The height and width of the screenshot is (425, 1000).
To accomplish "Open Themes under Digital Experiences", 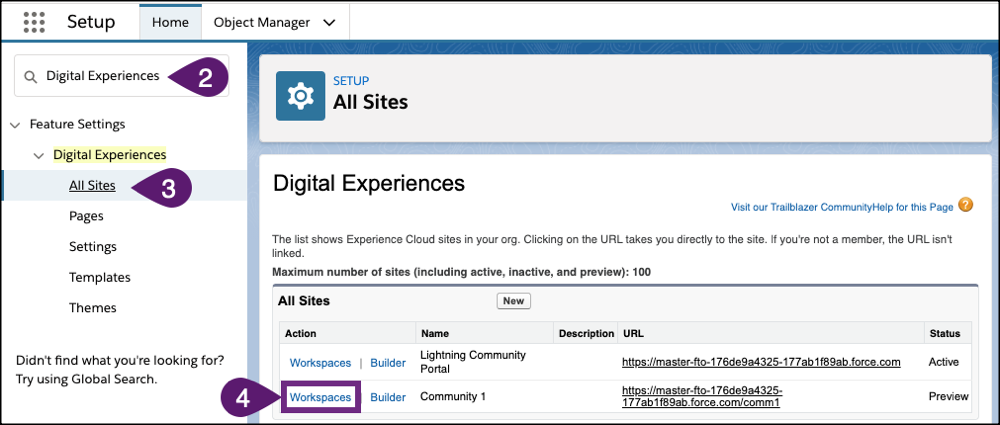I will pyautogui.click(x=92, y=308).
